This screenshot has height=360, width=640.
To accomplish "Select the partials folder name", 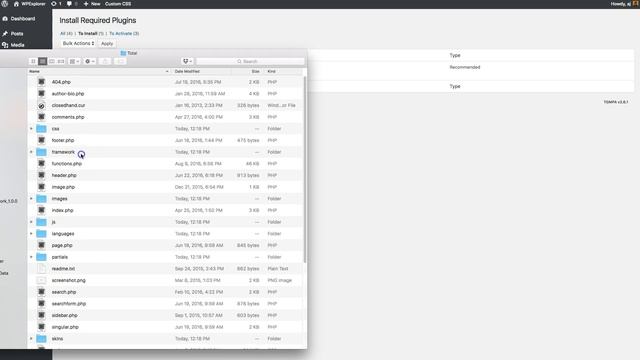I will (x=60, y=257).
